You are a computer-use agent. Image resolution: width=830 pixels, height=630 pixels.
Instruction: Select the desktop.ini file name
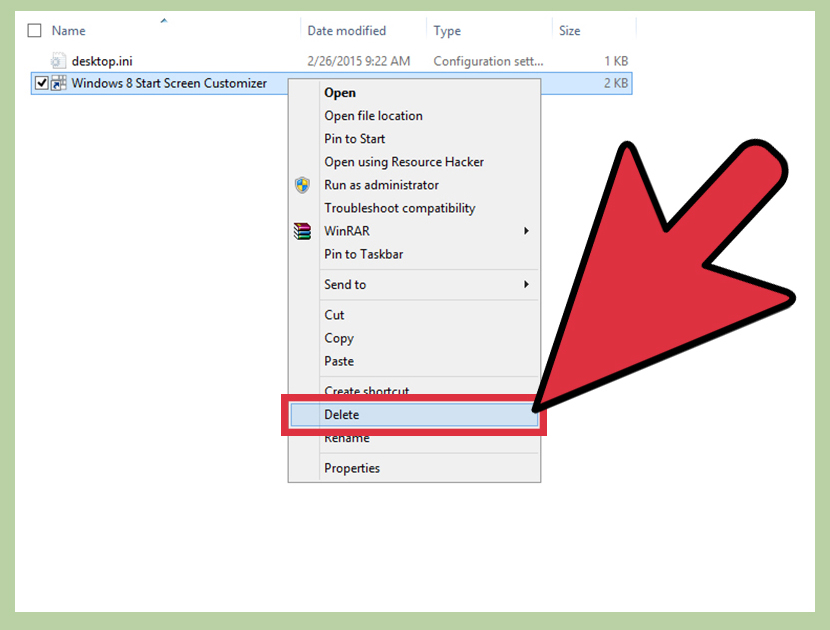click(102, 61)
